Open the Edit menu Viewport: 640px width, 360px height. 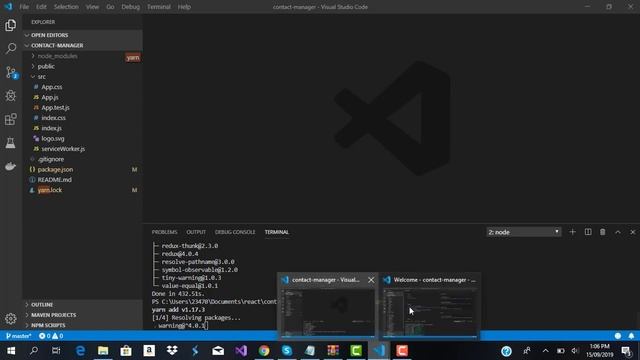pos(41,7)
